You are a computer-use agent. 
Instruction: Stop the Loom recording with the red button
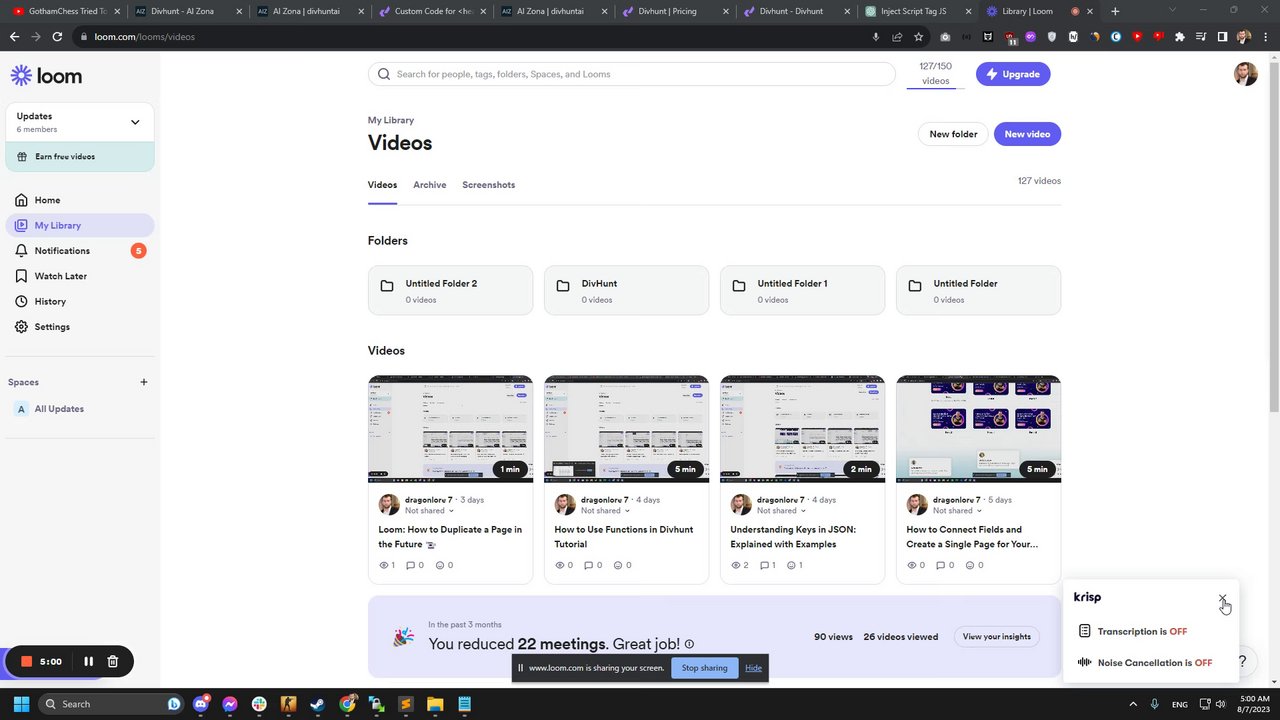(27, 661)
